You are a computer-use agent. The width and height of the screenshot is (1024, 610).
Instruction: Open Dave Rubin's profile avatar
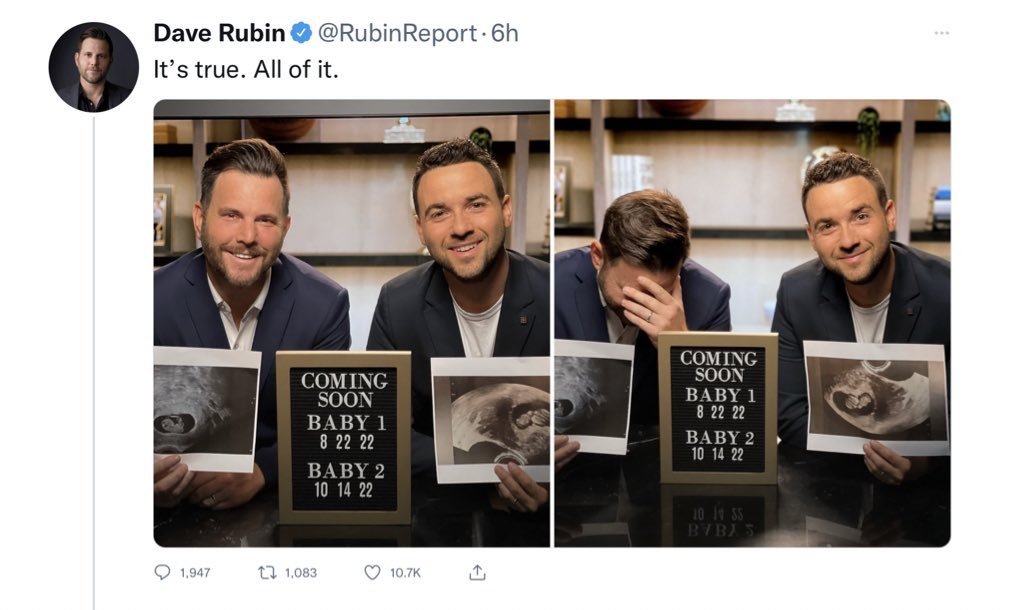[x=93, y=67]
